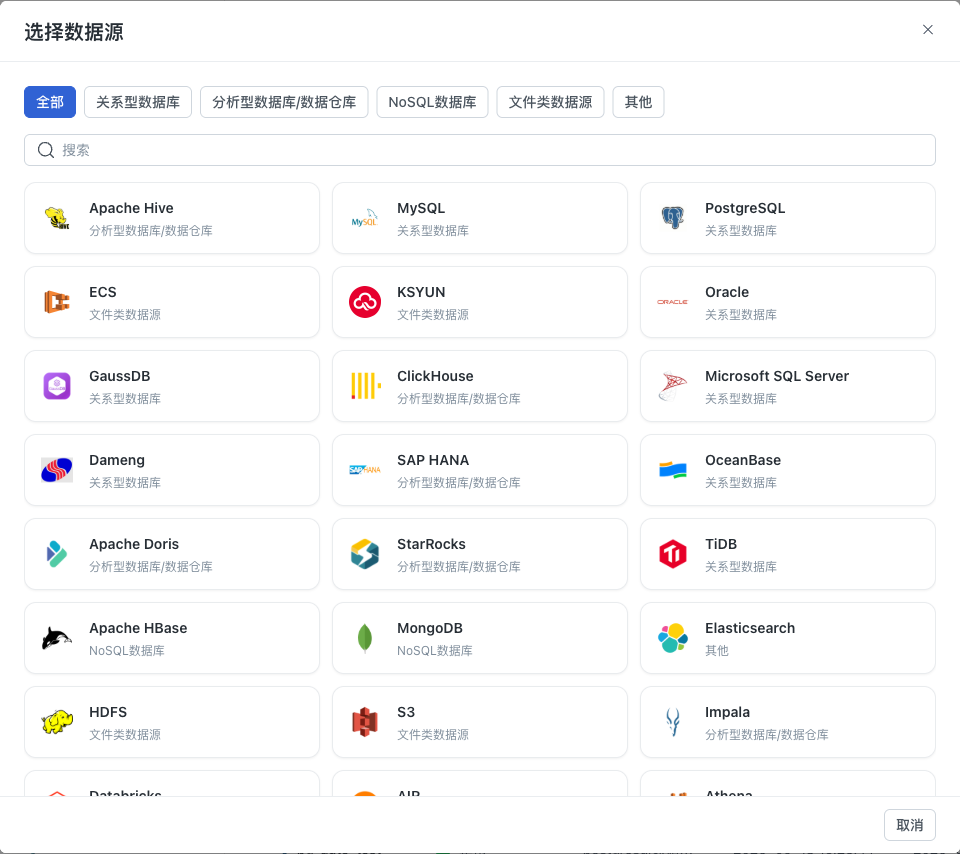The width and height of the screenshot is (960, 854).
Task: Click the StarRocks logo icon
Action: 365,553
